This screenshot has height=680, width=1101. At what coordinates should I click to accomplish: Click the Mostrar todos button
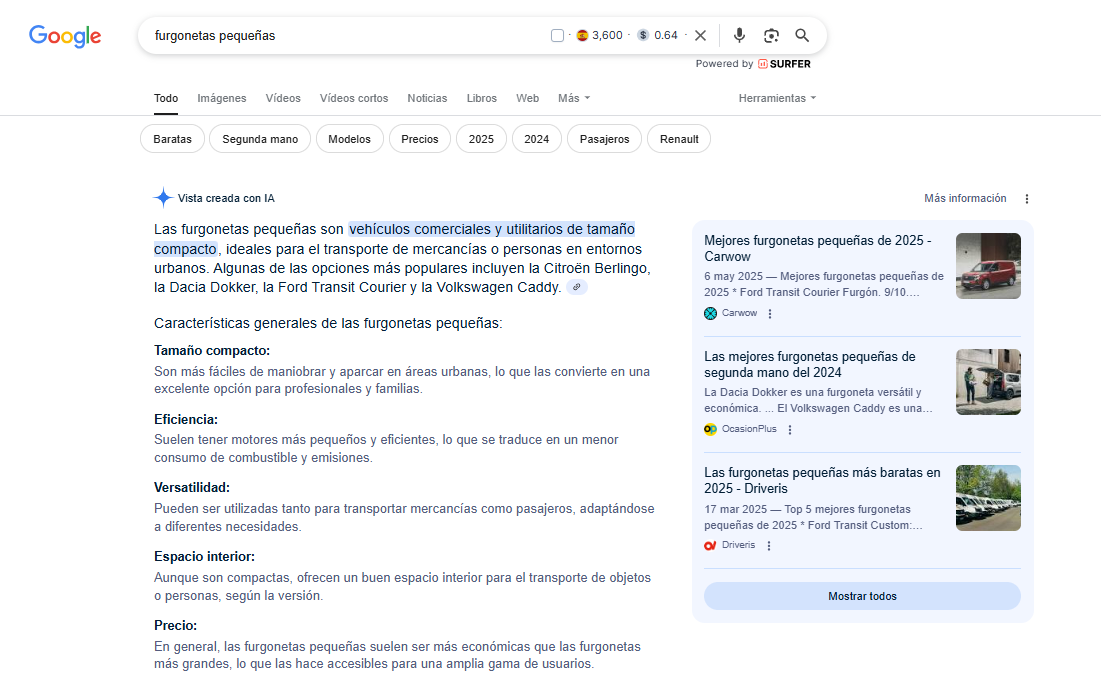862,596
